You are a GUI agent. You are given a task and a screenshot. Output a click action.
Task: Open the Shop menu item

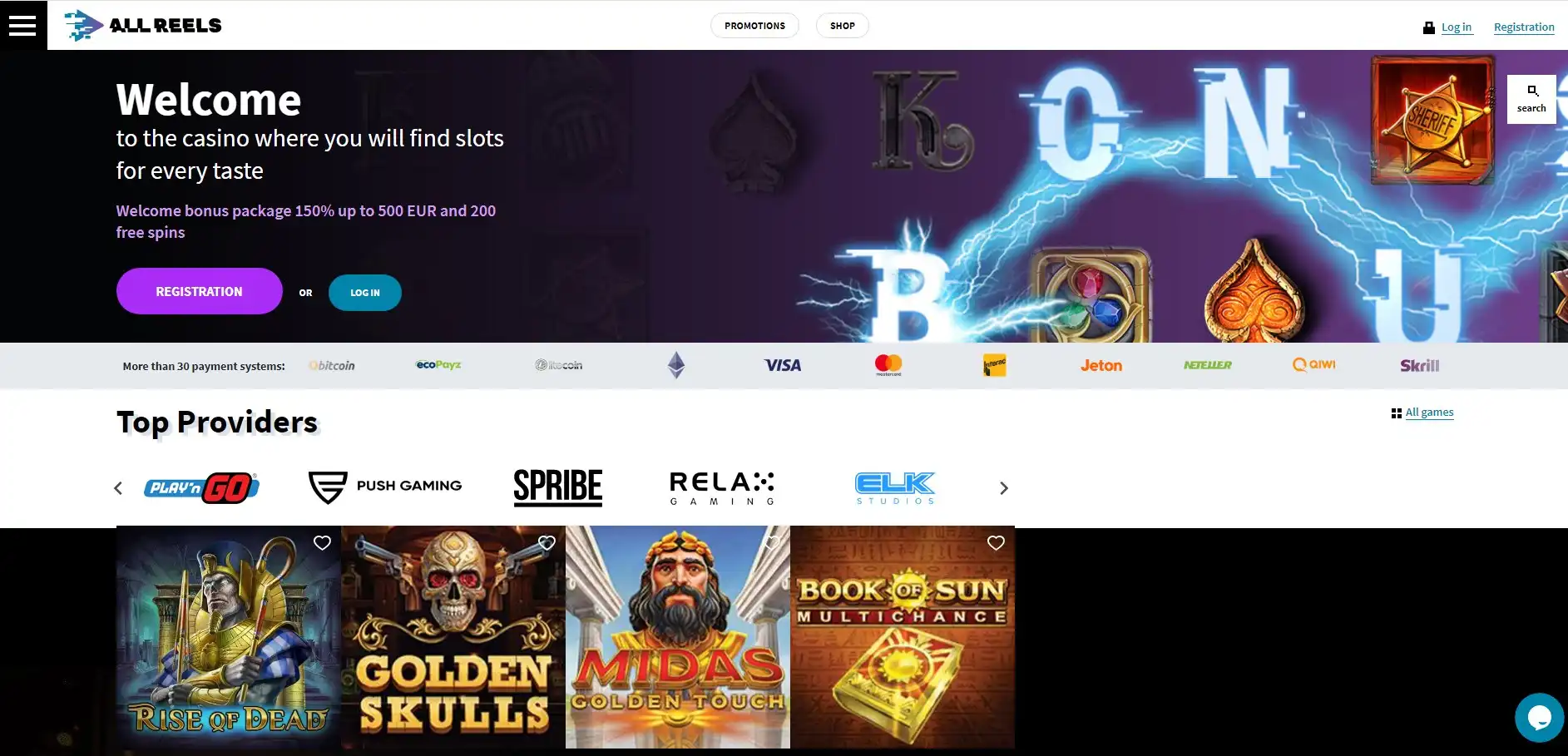point(843,26)
